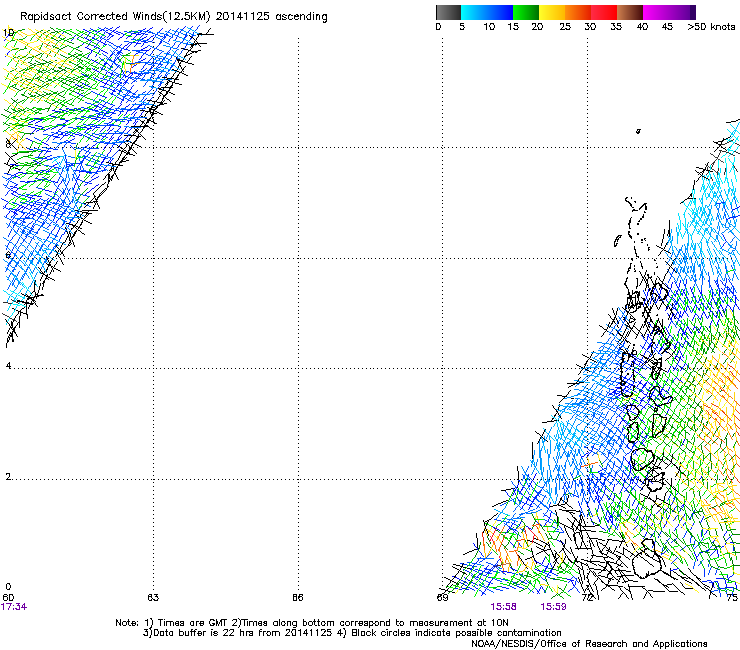Click the 17:34 pass time label
The image size is (740, 650).
tap(14, 607)
